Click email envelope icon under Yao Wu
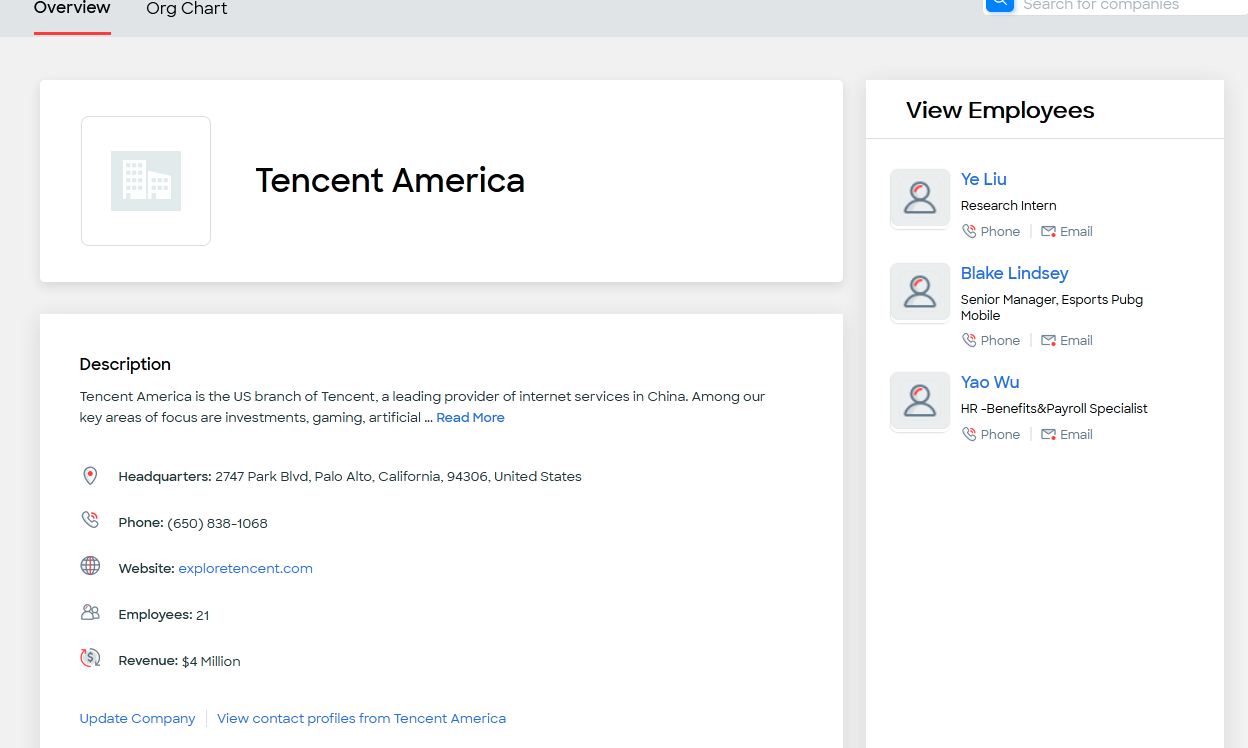1248x748 pixels. 1048,434
